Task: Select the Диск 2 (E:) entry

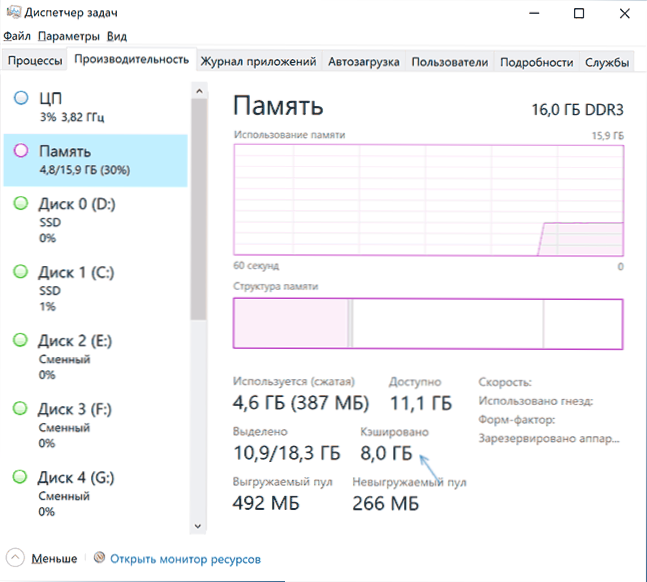Action: coord(95,357)
